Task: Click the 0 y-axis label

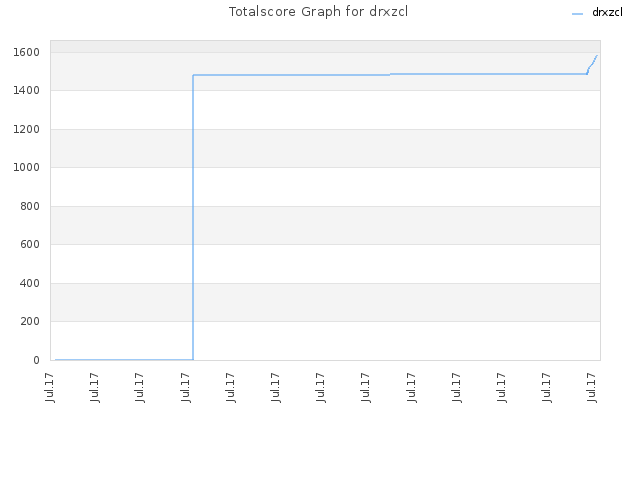Action: tap(36, 360)
